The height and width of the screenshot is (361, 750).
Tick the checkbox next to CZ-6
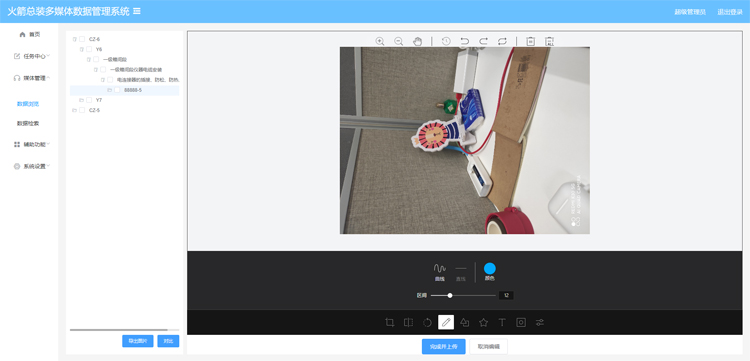tap(82, 39)
